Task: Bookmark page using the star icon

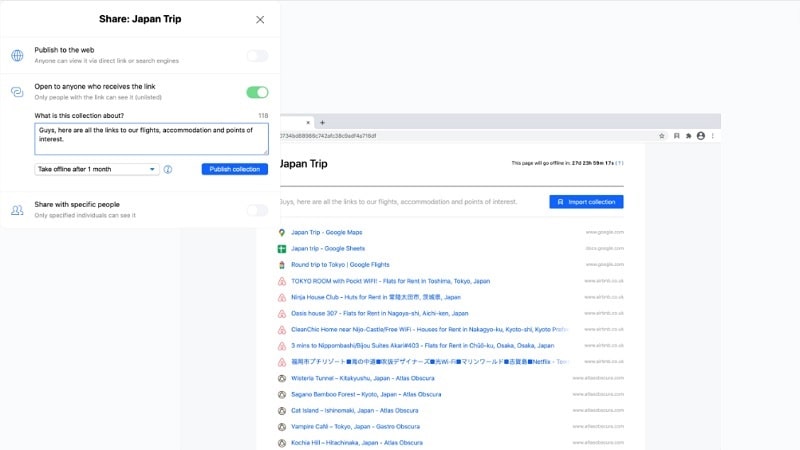Action: 662,136
